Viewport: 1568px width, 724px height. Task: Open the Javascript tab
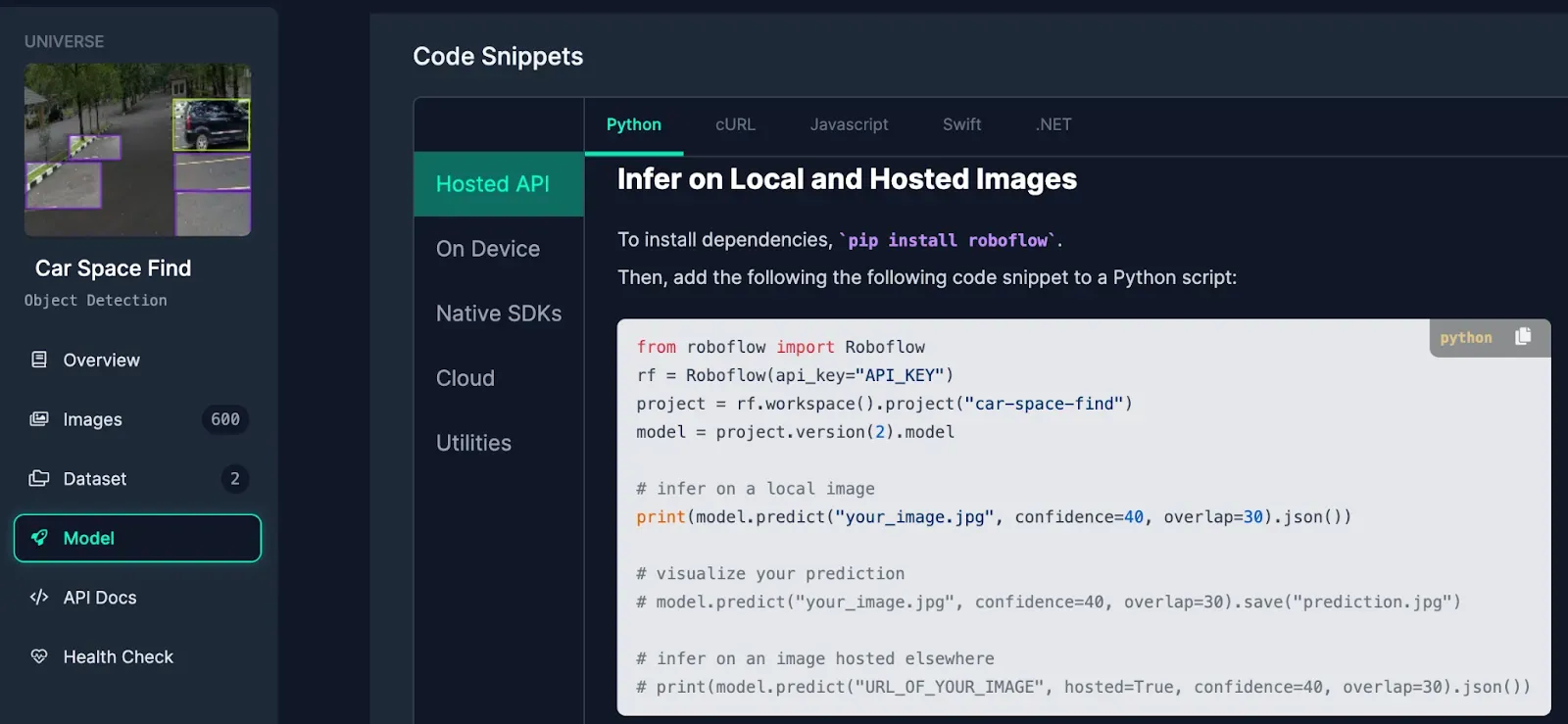point(849,124)
